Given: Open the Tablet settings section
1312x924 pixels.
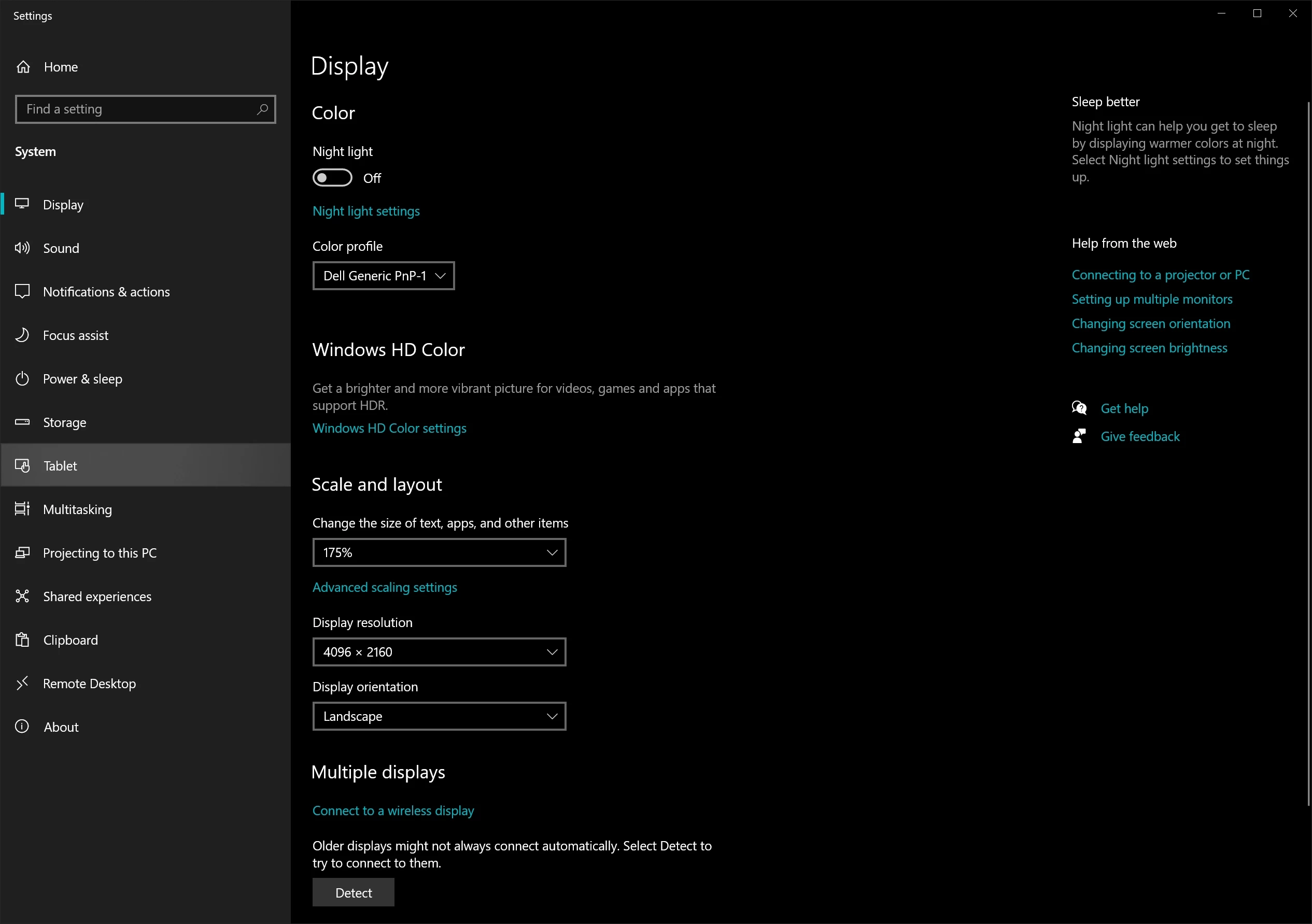Looking at the screenshot, I should [60, 466].
